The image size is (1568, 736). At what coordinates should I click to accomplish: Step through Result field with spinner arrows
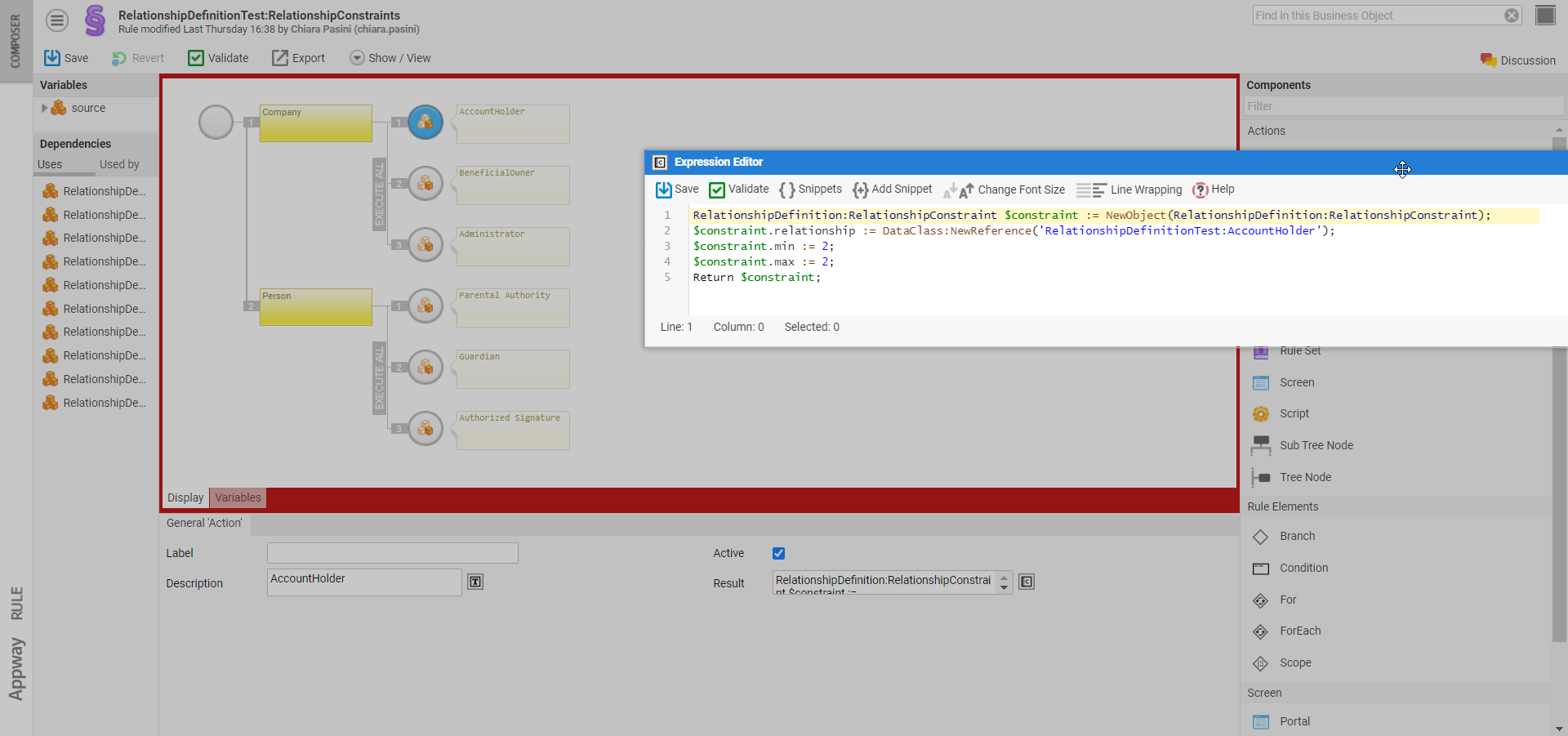click(1004, 582)
